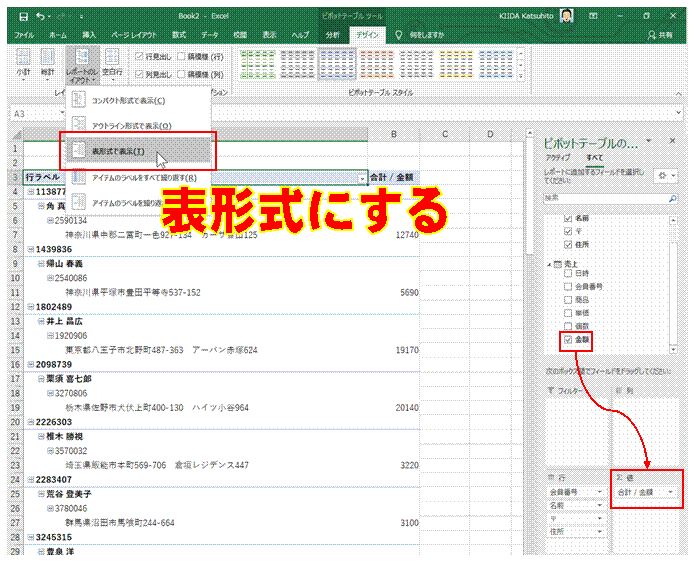Check the 日時 field checkbox
698x562 pixels.
pyautogui.click(x=568, y=273)
